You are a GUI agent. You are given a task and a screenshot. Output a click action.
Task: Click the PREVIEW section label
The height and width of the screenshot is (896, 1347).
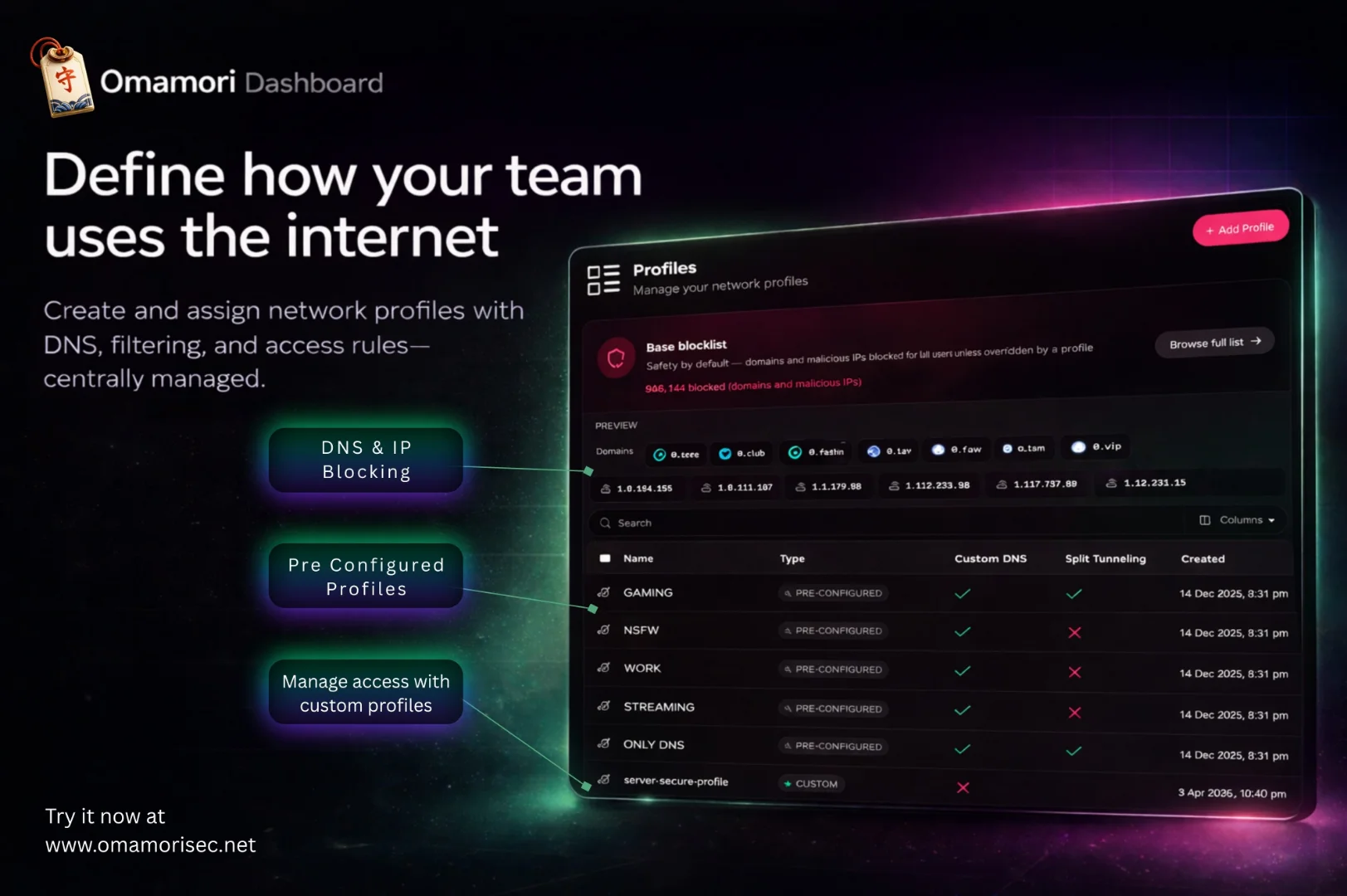(x=616, y=426)
